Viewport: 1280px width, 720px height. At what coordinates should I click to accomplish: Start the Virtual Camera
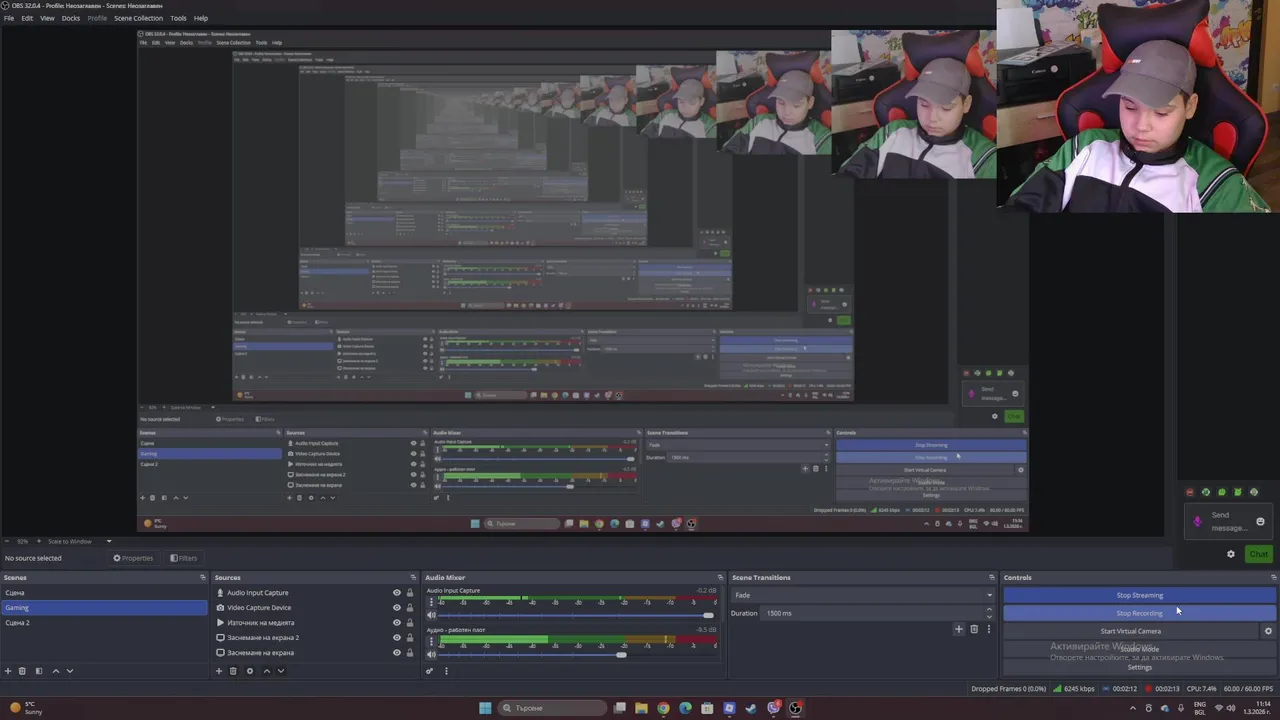1131,631
